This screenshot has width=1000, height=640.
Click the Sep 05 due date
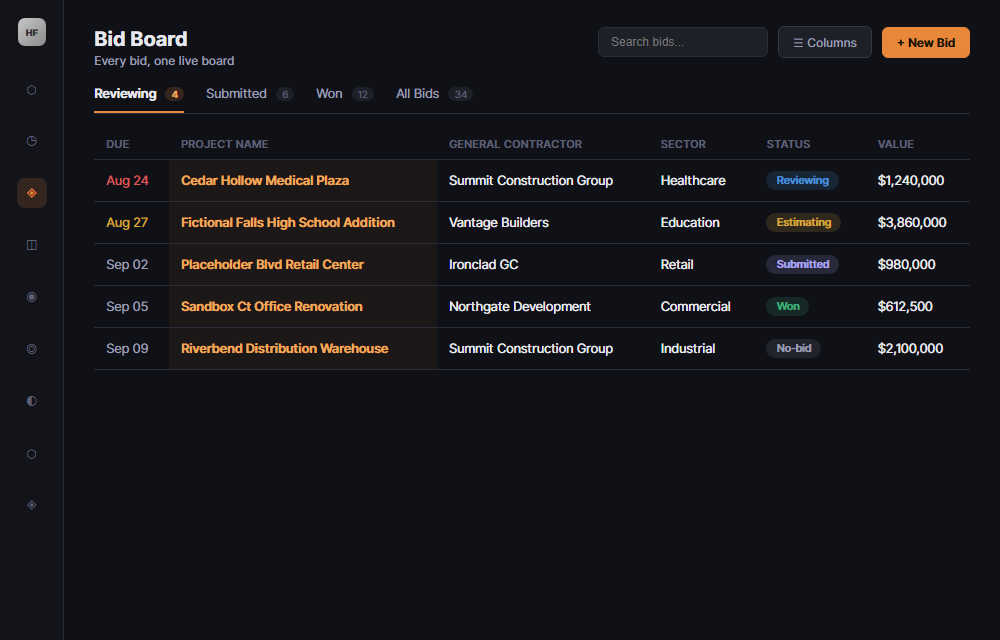pos(127,307)
